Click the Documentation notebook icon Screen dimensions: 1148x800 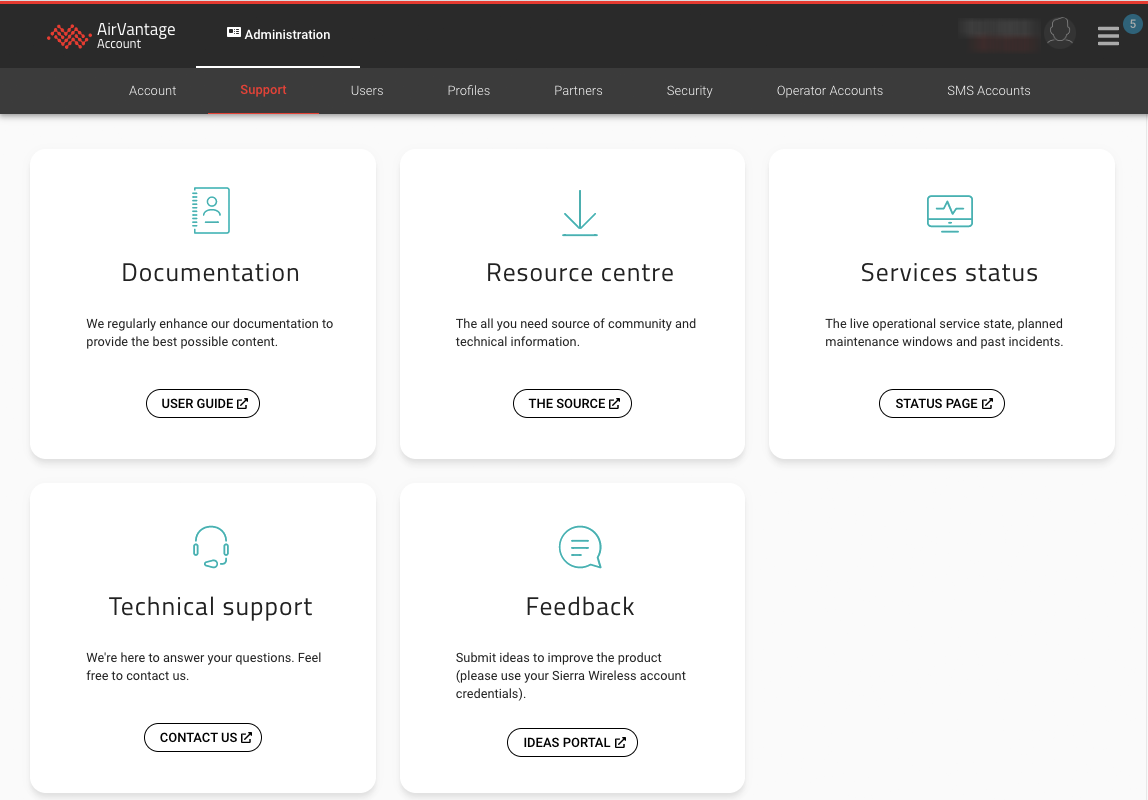click(211, 211)
